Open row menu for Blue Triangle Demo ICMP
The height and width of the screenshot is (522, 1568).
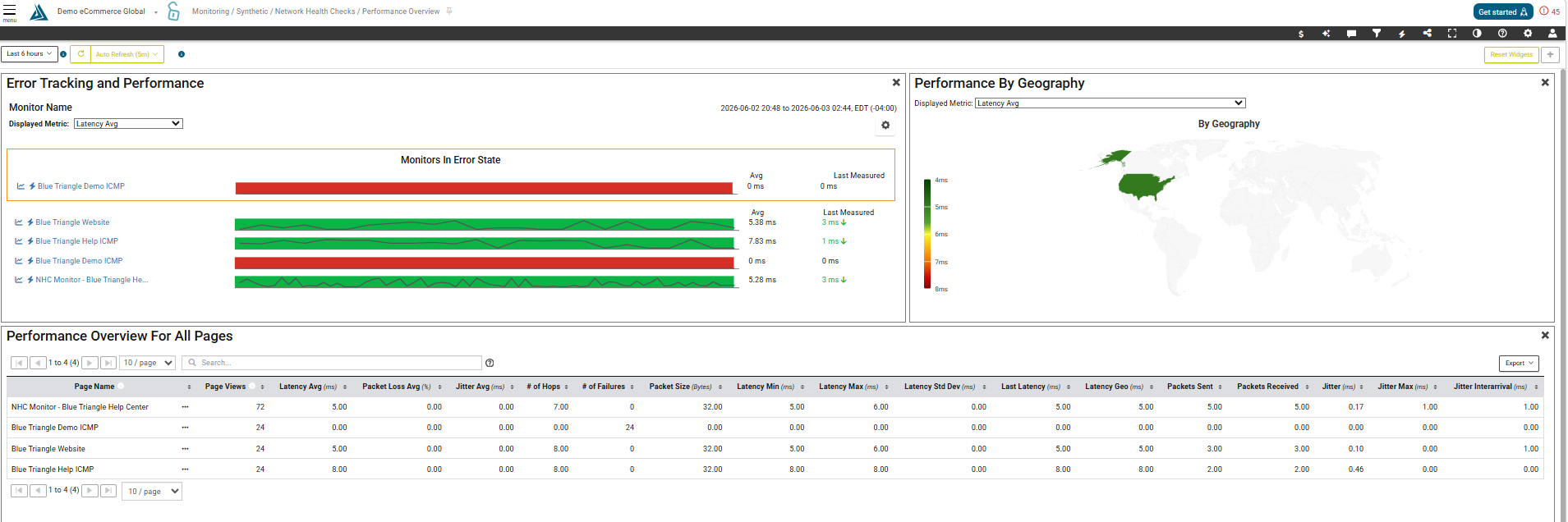click(x=185, y=428)
